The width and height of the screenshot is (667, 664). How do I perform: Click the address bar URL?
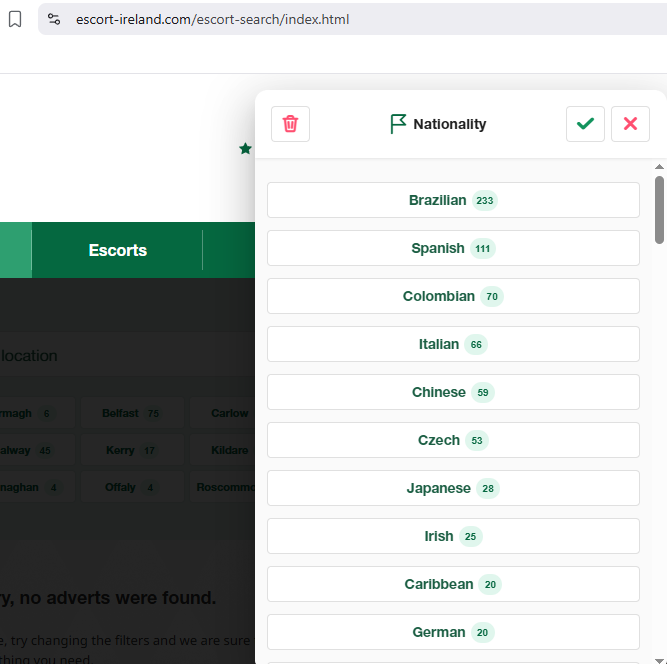click(212, 20)
